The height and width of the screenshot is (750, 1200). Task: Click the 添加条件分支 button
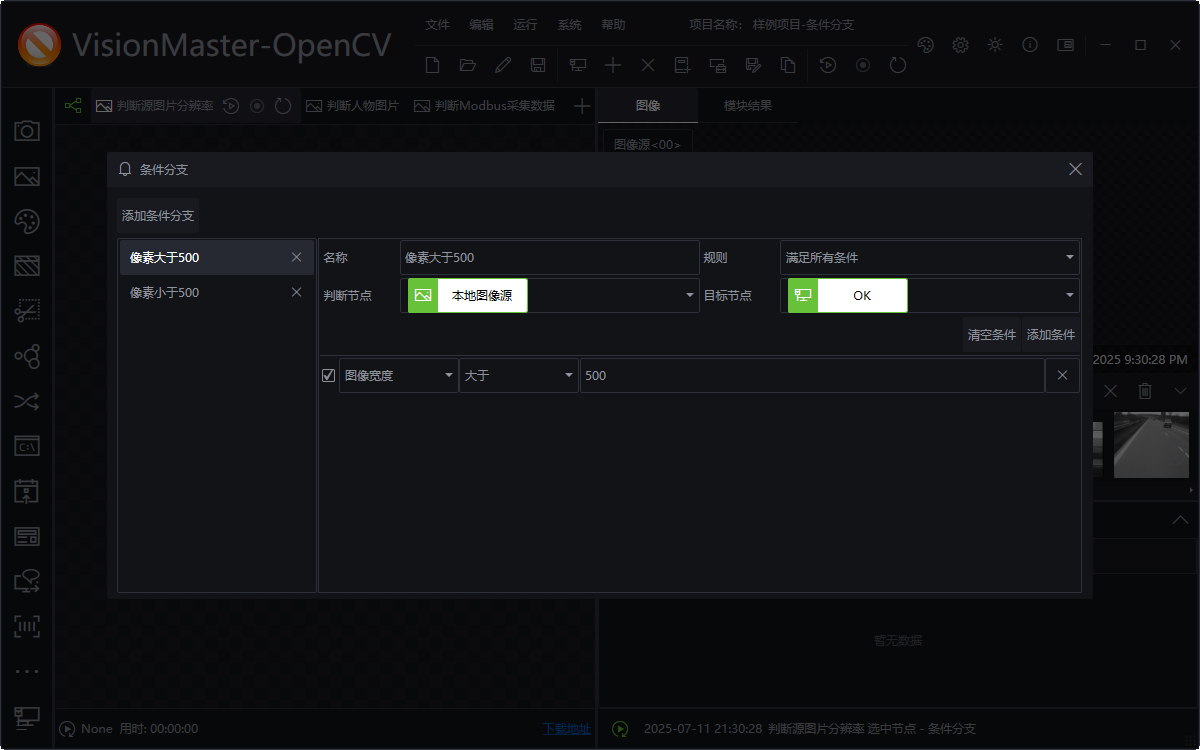click(157, 214)
